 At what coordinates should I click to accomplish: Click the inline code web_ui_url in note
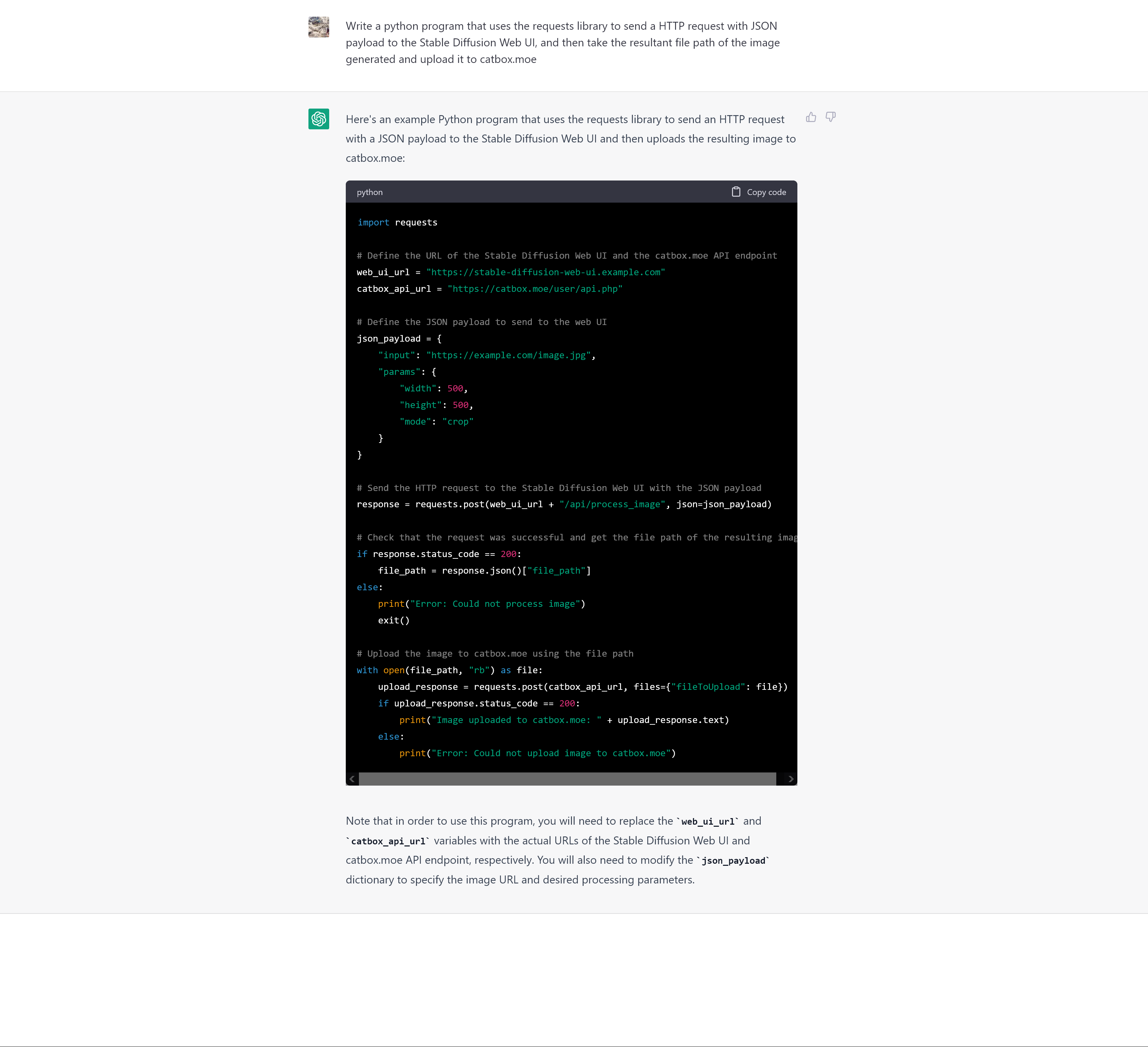point(708,822)
